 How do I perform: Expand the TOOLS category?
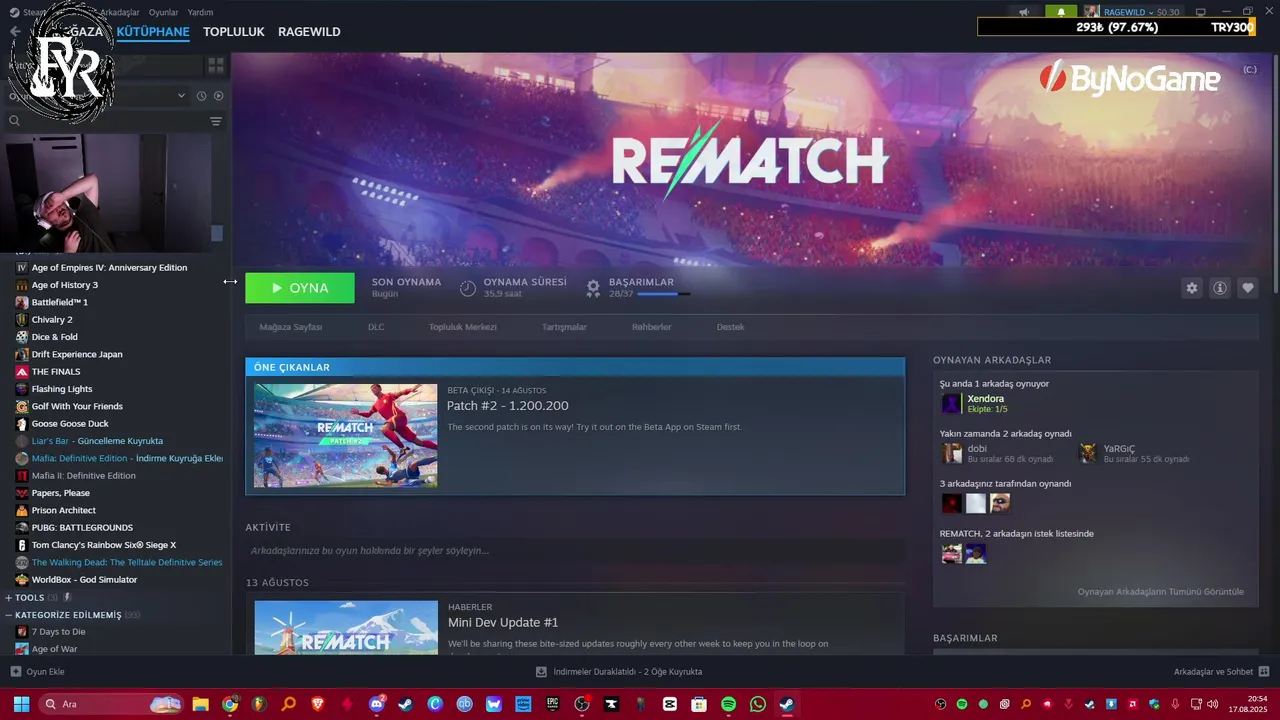9,598
